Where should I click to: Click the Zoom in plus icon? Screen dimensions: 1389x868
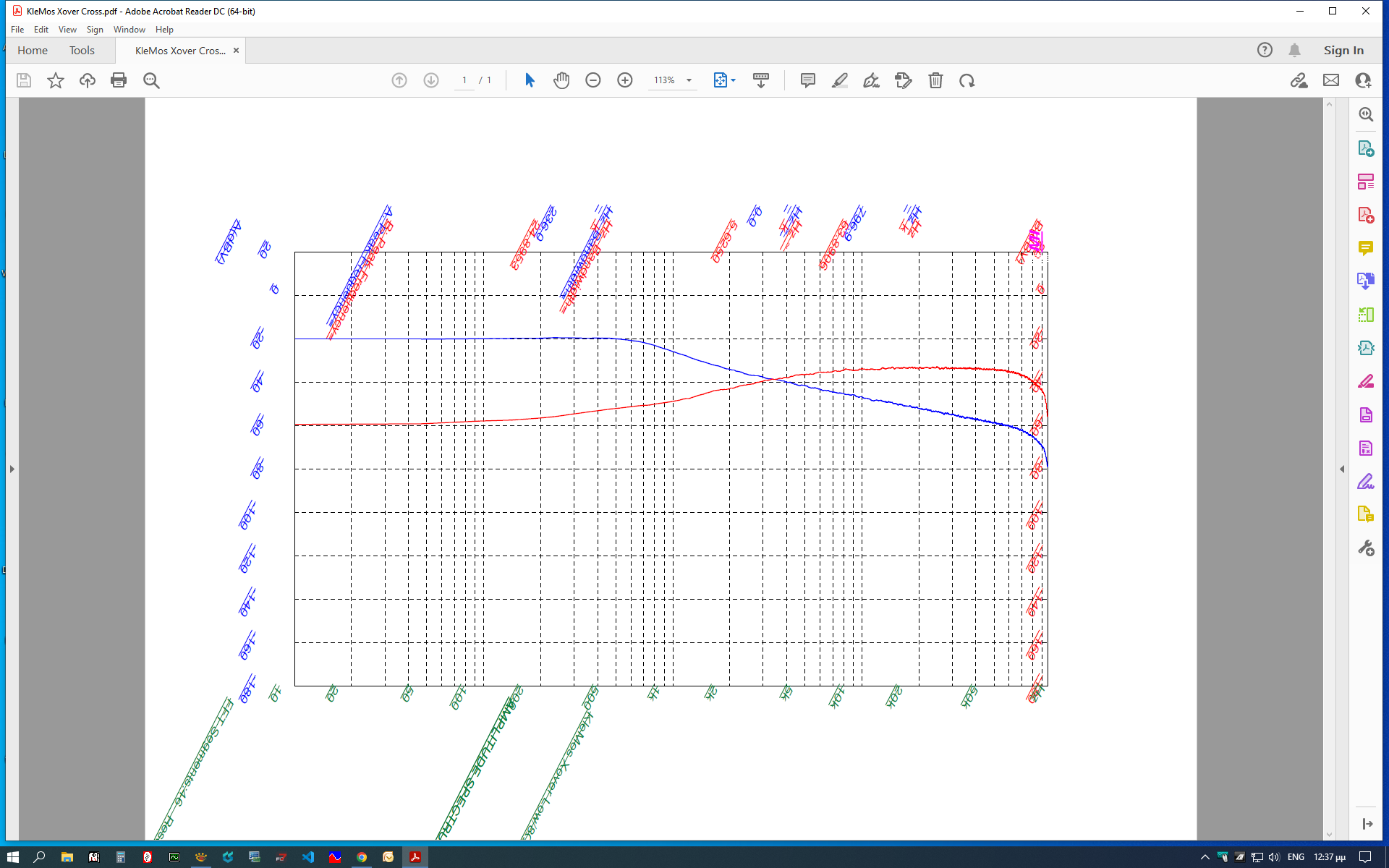[x=625, y=80]
